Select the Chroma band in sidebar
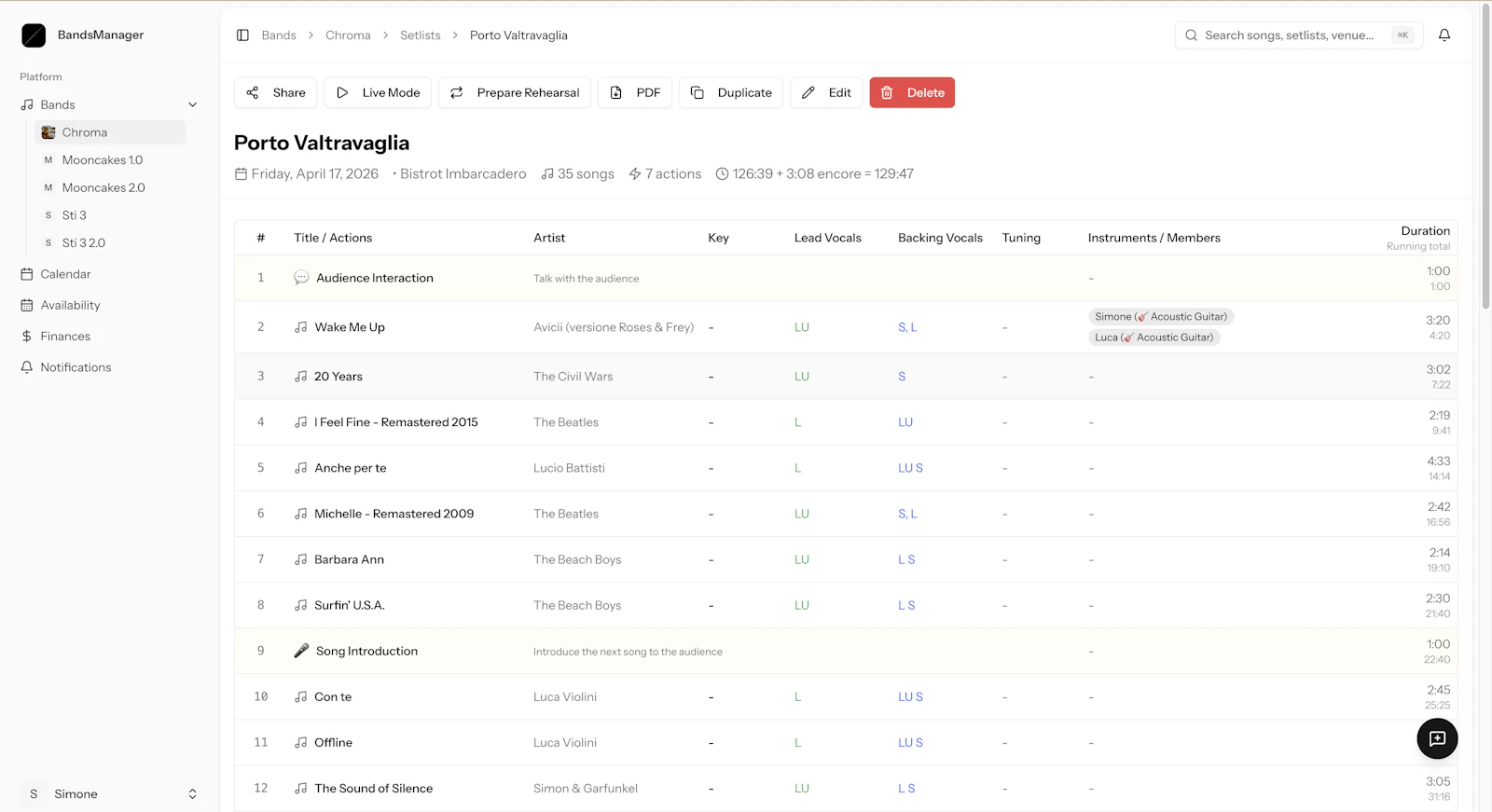This screenshot has width=1492, height=812. pos(110,132)
